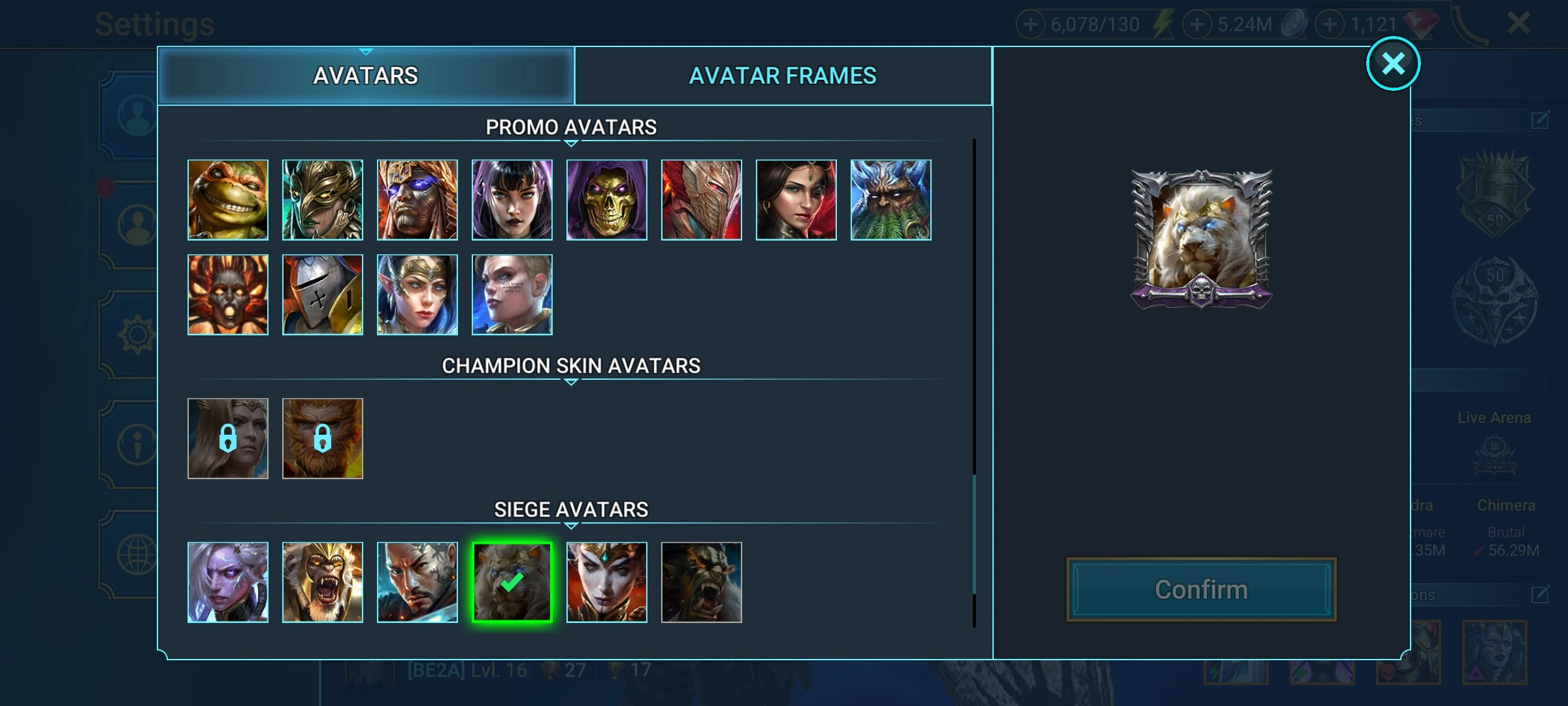The height and width of the screenshot is (706, 1568).
Task: Collapse the Champion Skin Avatars section
Action: coord(570,382)
